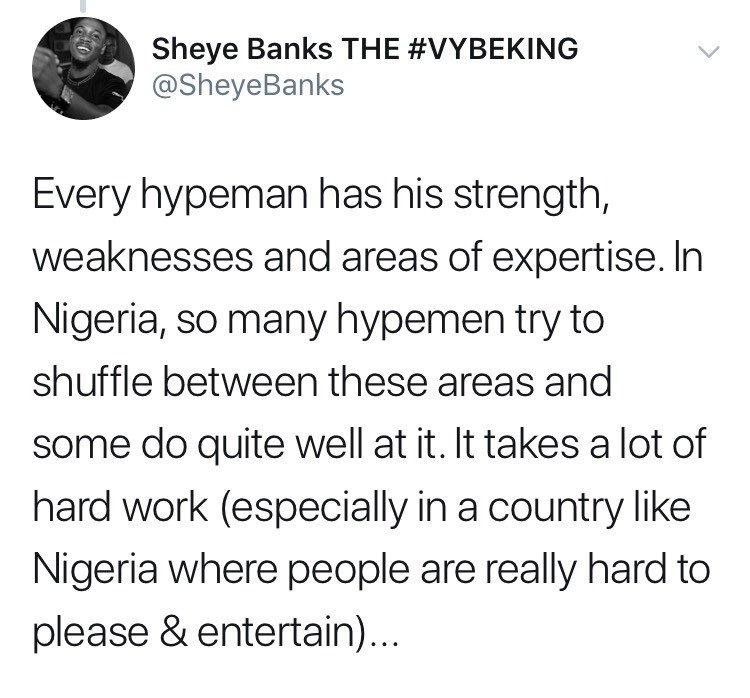Screen dimensions: 750x698
Task: Click the 'hard work (especially in a country' line
Action: pyautogui.click(x=362, y=507)
